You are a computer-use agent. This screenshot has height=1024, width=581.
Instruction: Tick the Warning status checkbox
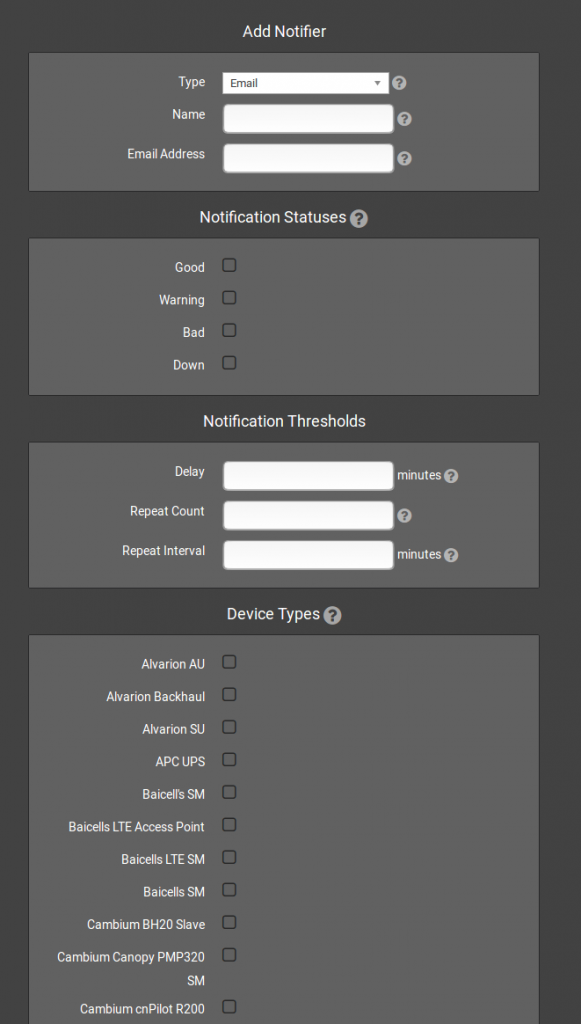(x=229, y=298)
